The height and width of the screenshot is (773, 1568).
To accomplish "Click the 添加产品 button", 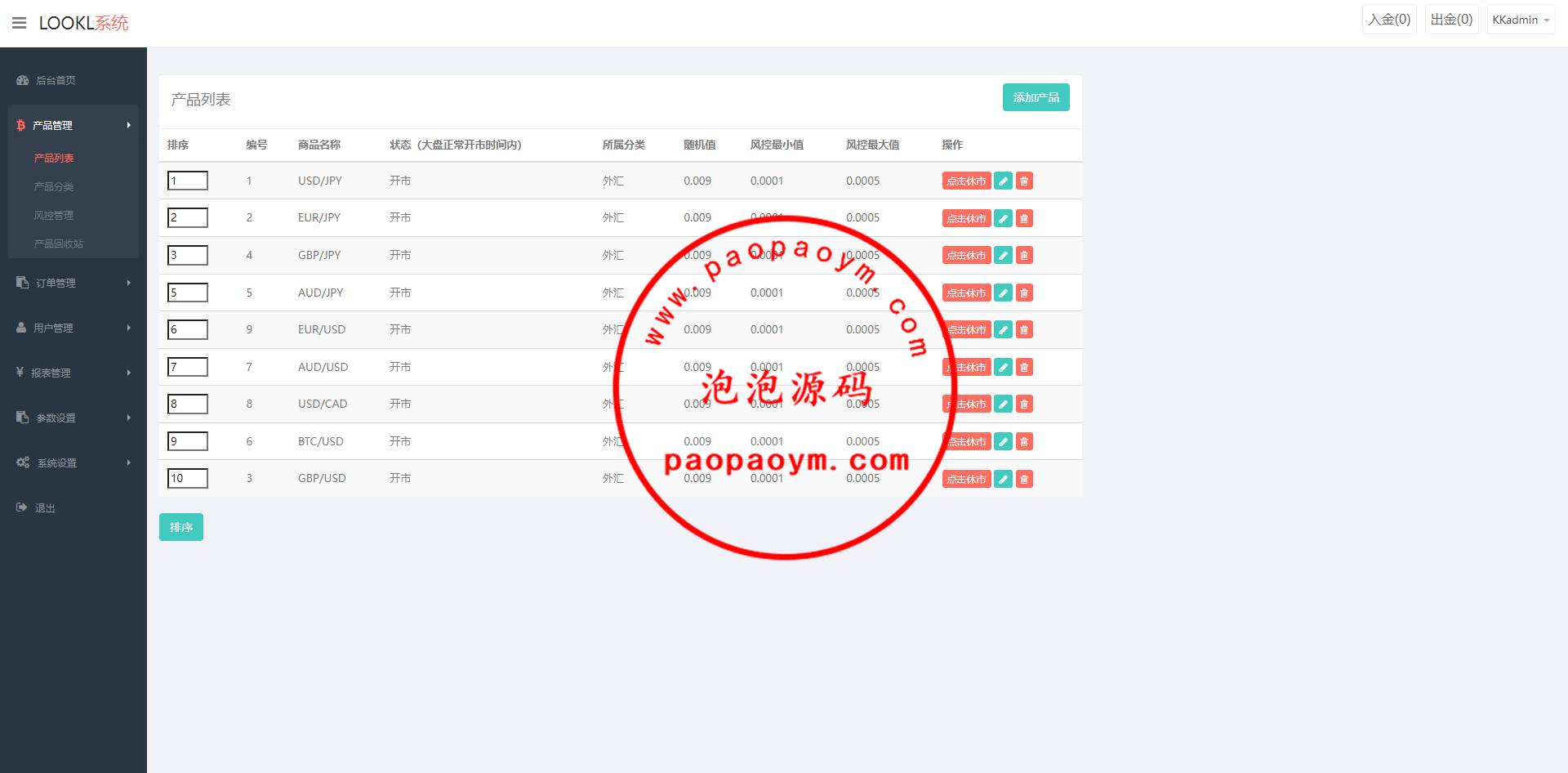I will (x=1036, y=97).
